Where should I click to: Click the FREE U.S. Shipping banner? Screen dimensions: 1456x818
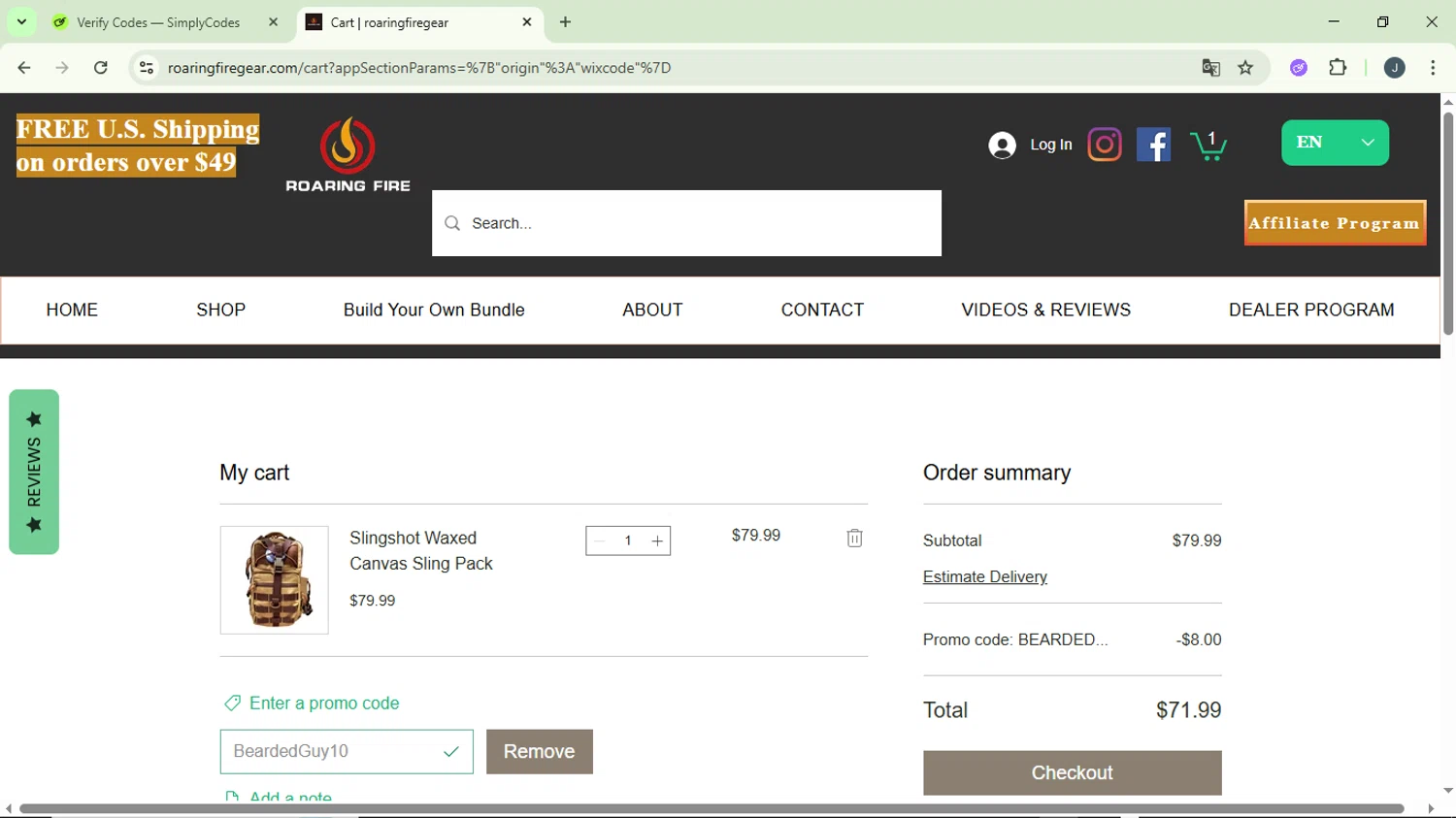138,146
